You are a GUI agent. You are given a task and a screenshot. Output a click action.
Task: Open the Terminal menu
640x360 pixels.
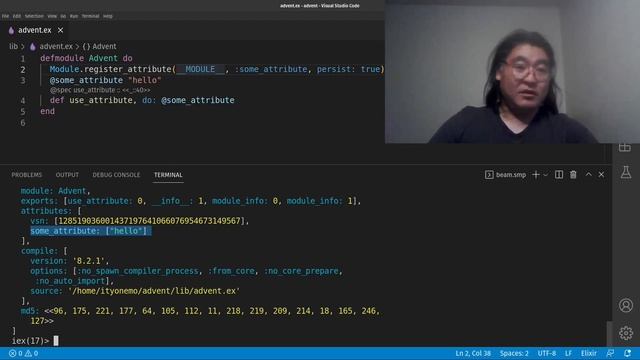coord(90,16)
